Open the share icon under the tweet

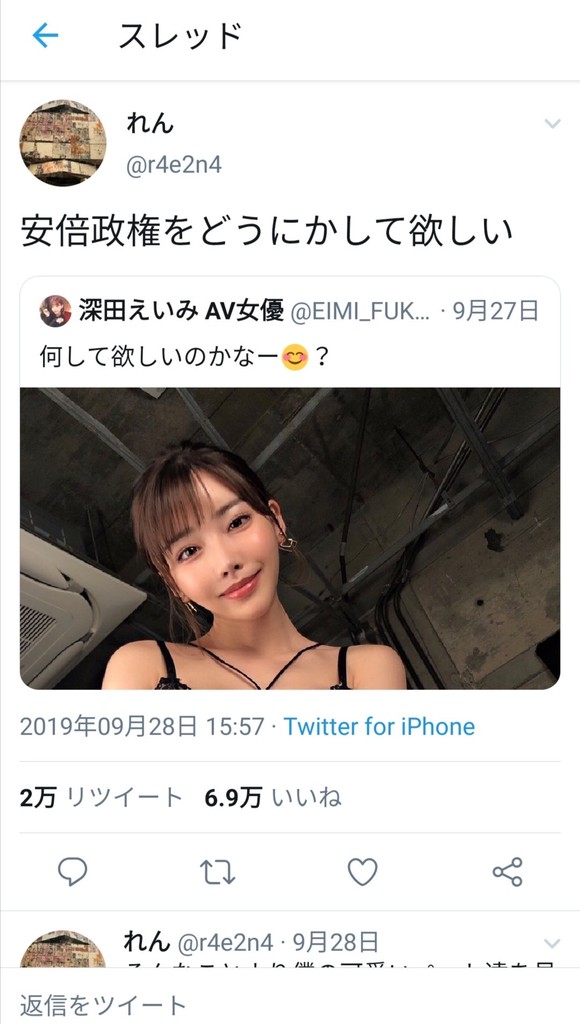click(508, 872)
